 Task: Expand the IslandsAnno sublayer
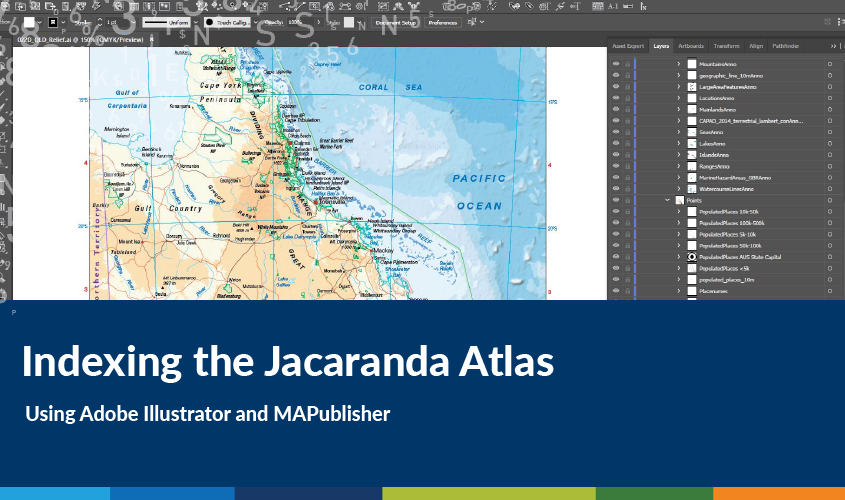(x=679, y=155)
